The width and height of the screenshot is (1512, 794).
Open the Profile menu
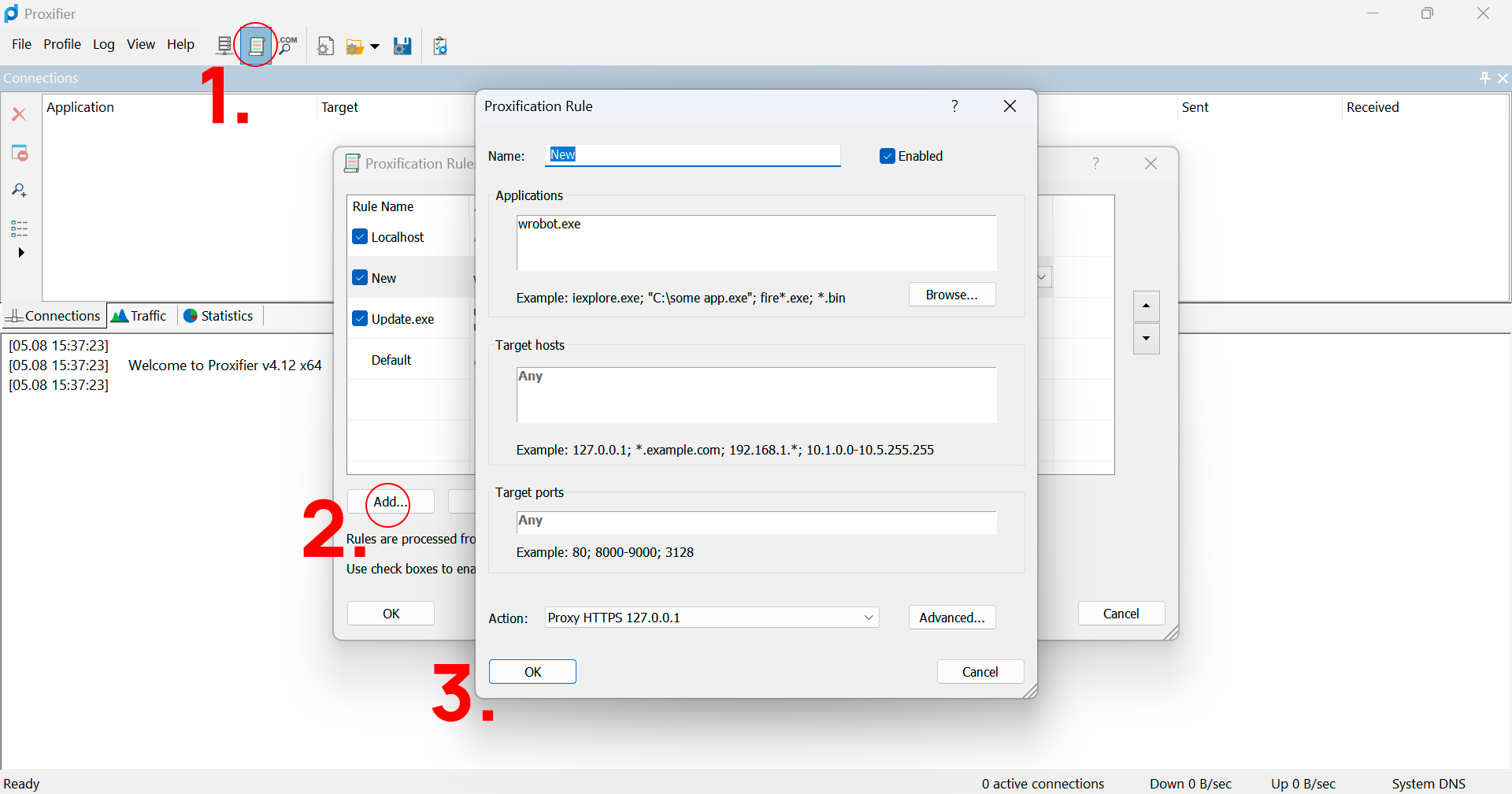coord(62,44)
